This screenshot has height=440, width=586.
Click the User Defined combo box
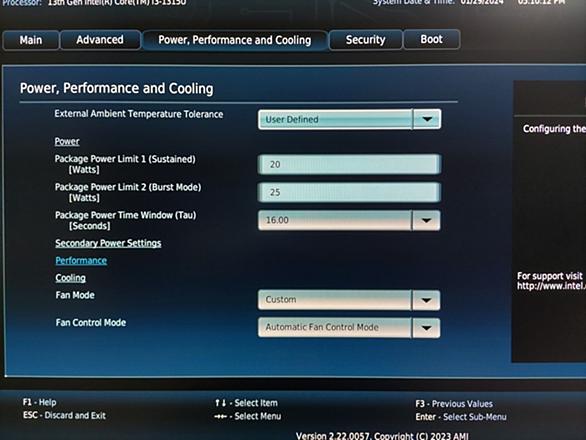click(349, 119)
